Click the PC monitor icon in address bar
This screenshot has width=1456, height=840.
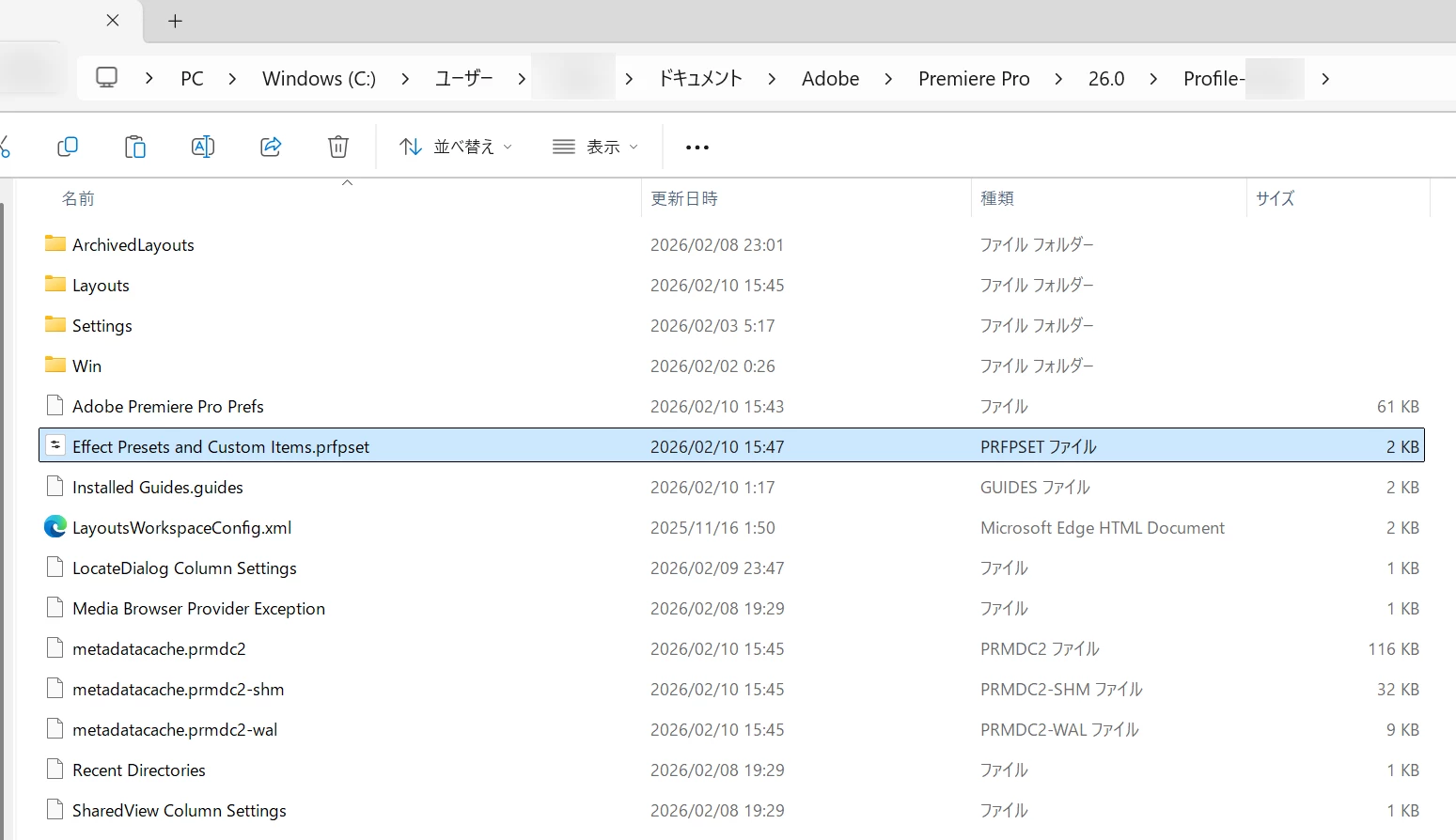(107, 78)
